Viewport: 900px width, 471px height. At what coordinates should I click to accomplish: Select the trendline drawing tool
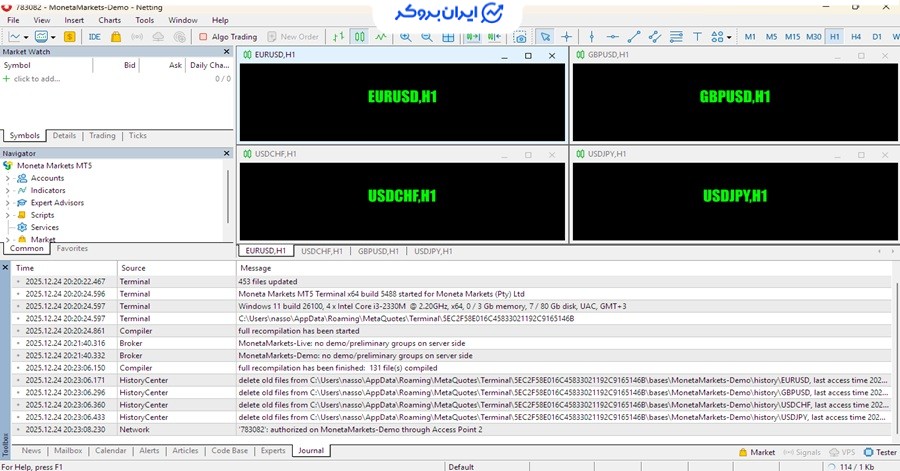click(x=633, y=37)
